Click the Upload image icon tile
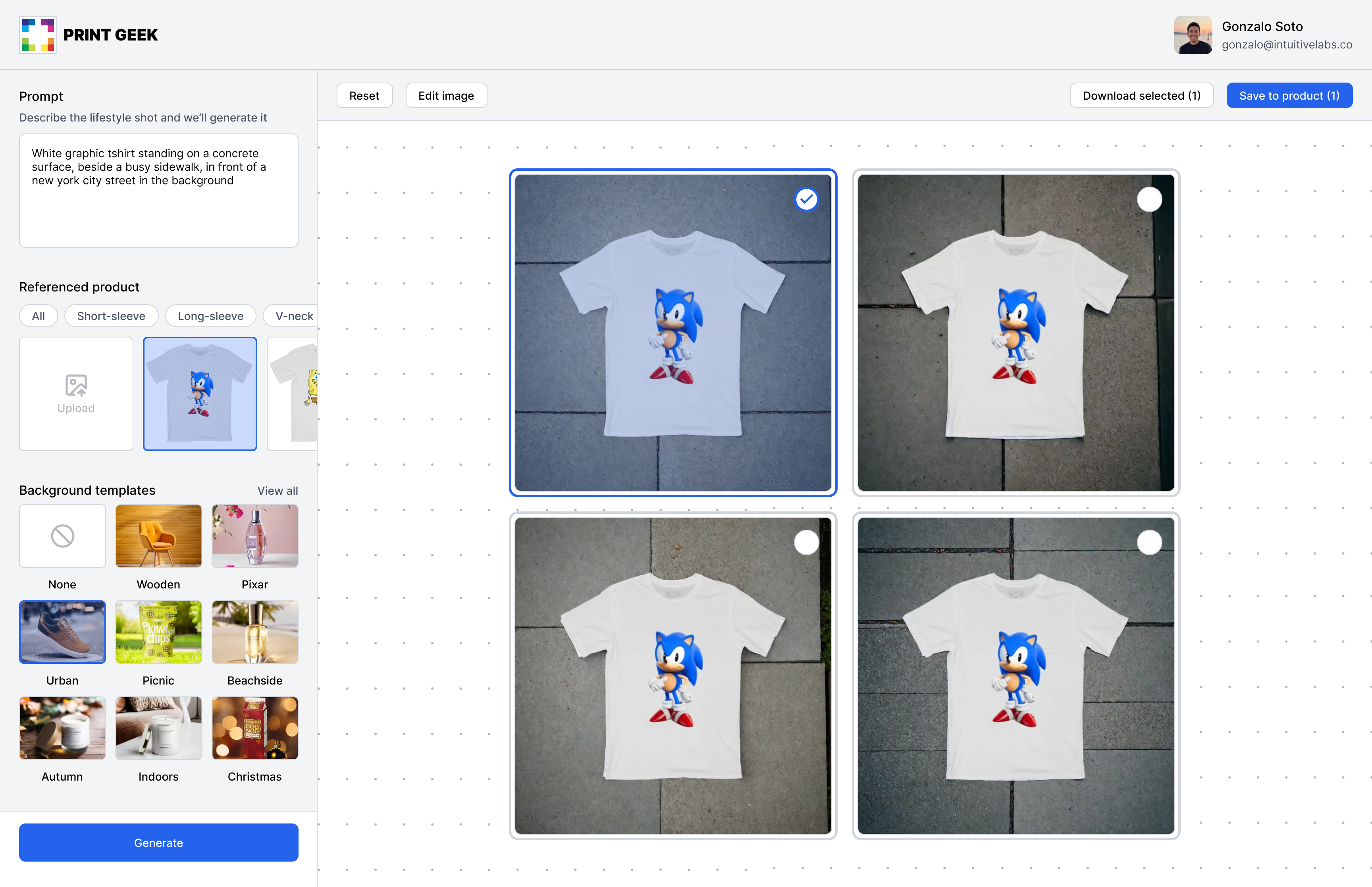This screenshot has height=887, width=1372. [76, 393]
